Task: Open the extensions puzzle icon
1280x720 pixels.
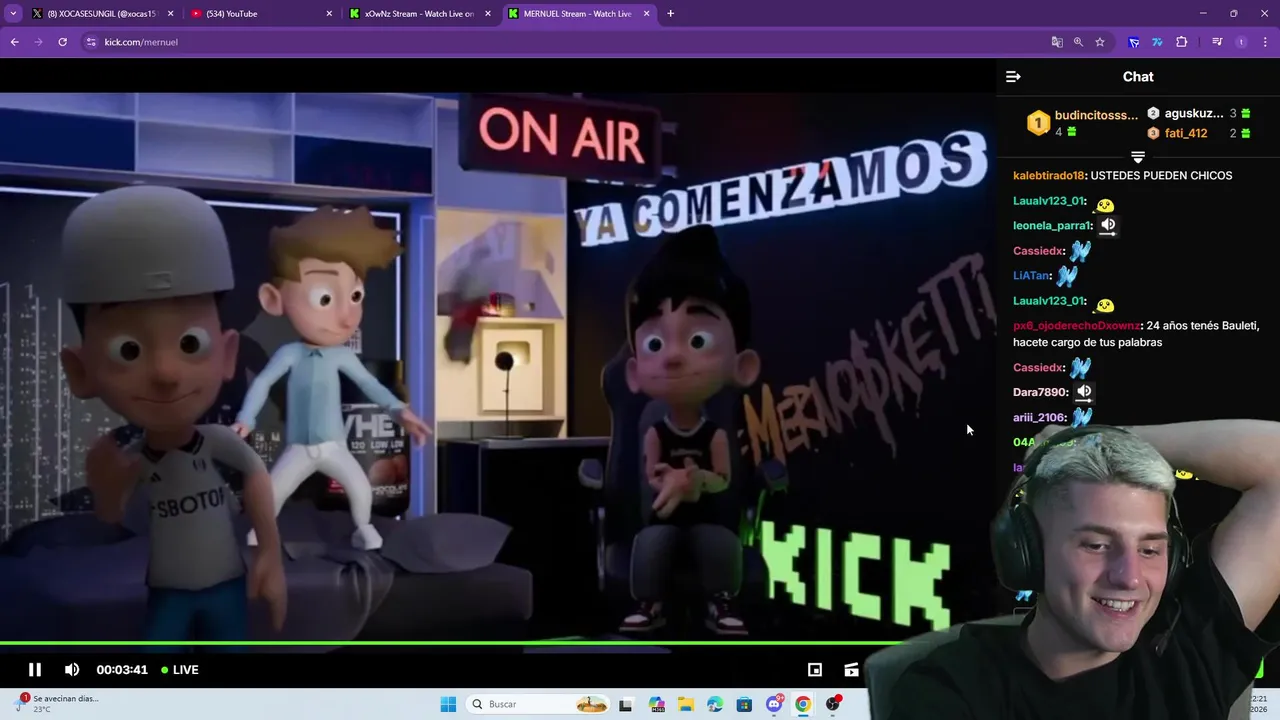Action: pyautogui.click(x=1181, y=42)
